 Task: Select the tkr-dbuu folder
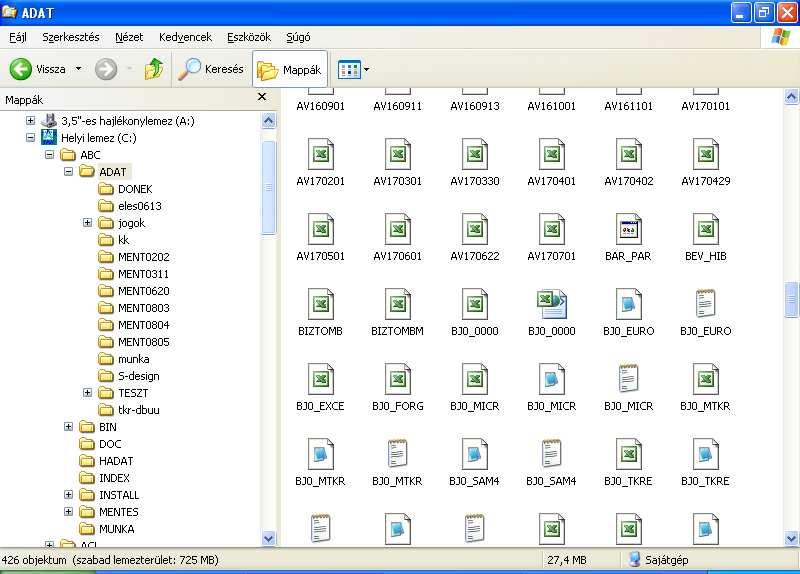point(129,410)
